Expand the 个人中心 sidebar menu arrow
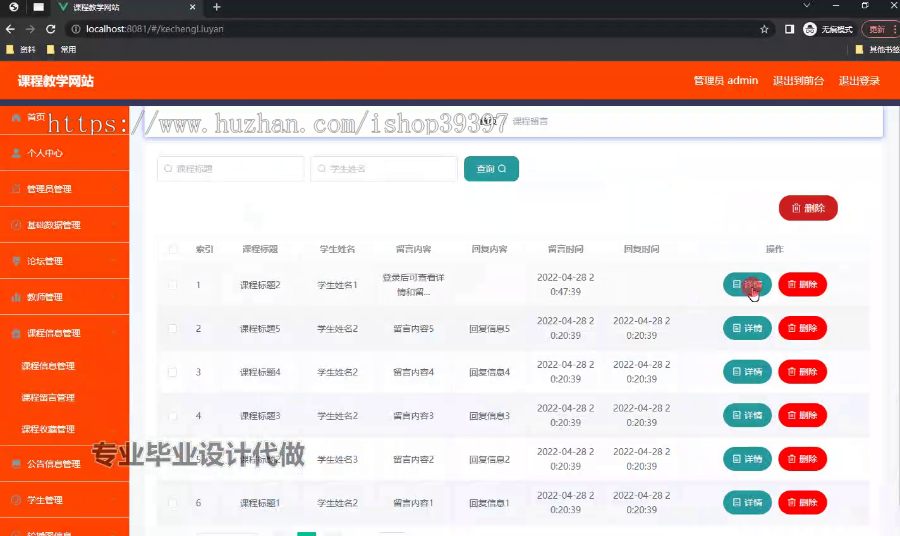 pos(113,153)
